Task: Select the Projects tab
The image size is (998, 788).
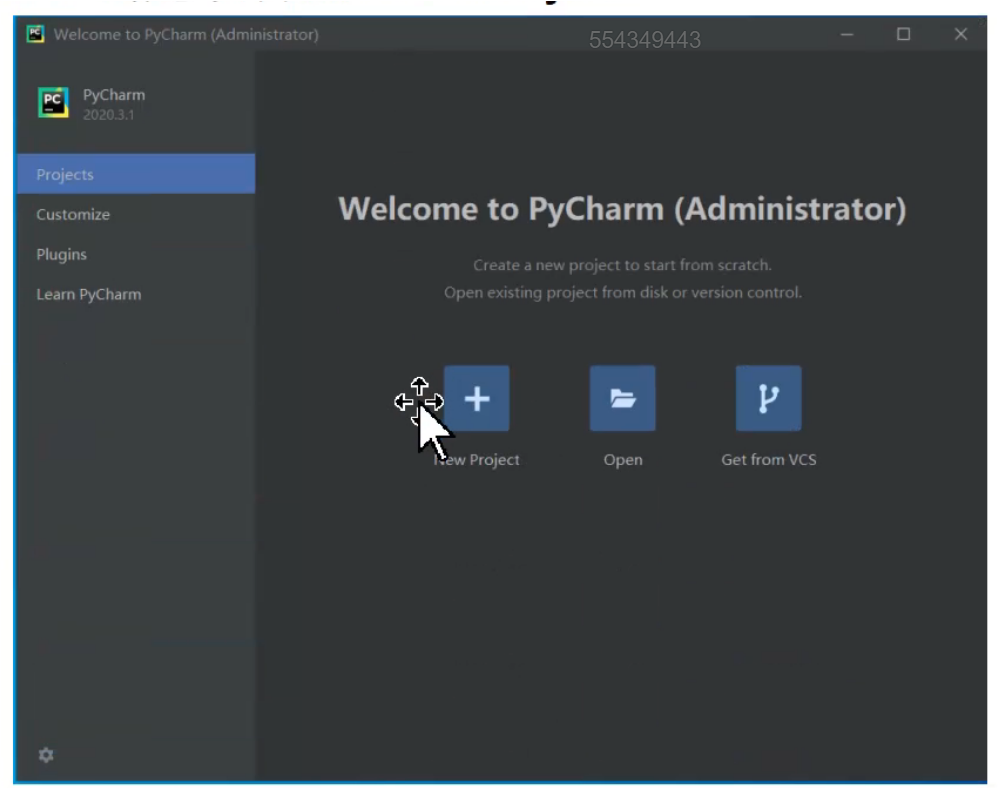Action: (65, 174)
